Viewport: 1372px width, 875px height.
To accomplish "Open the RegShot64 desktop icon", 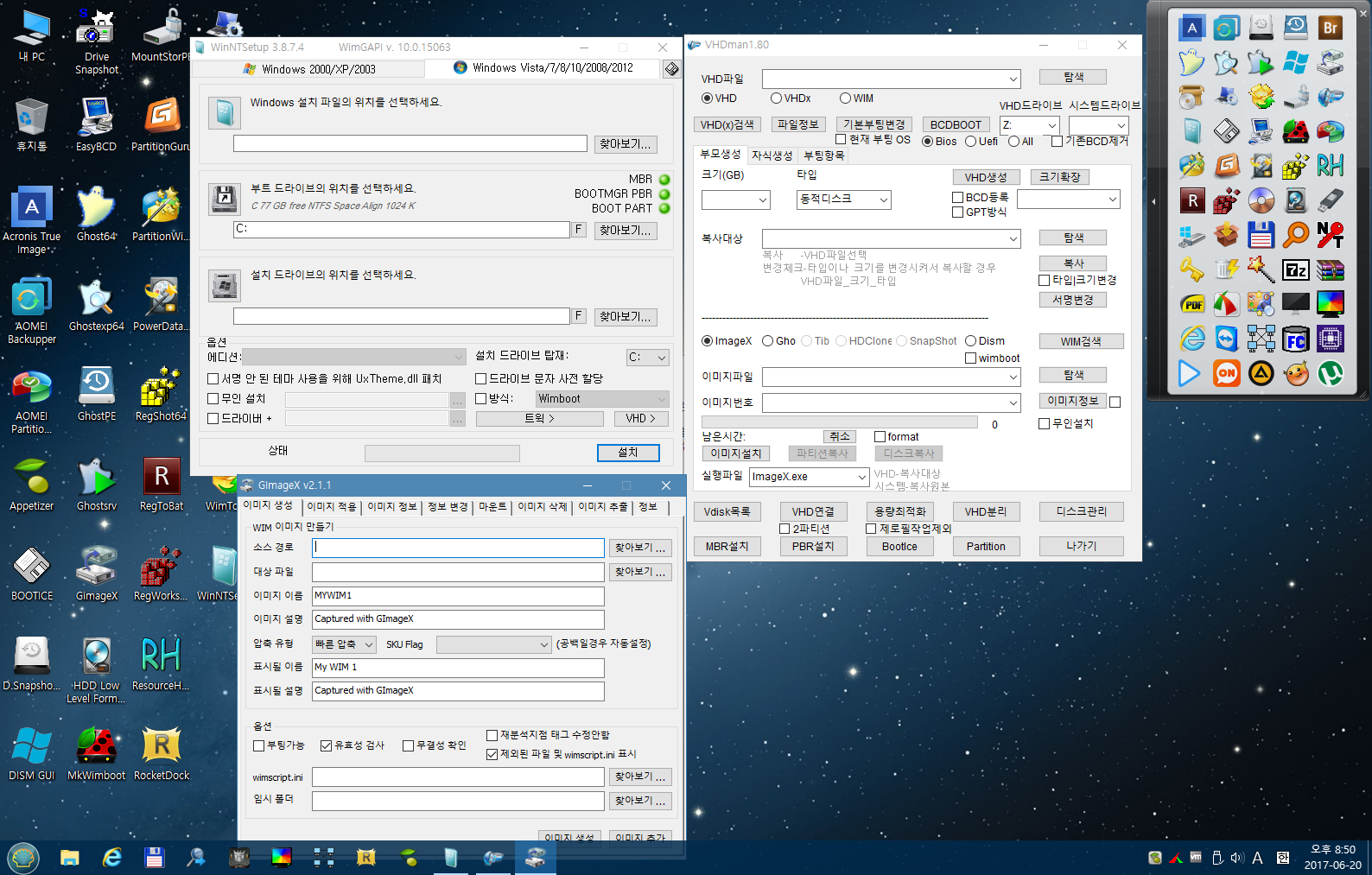I will tap(160, 394).
